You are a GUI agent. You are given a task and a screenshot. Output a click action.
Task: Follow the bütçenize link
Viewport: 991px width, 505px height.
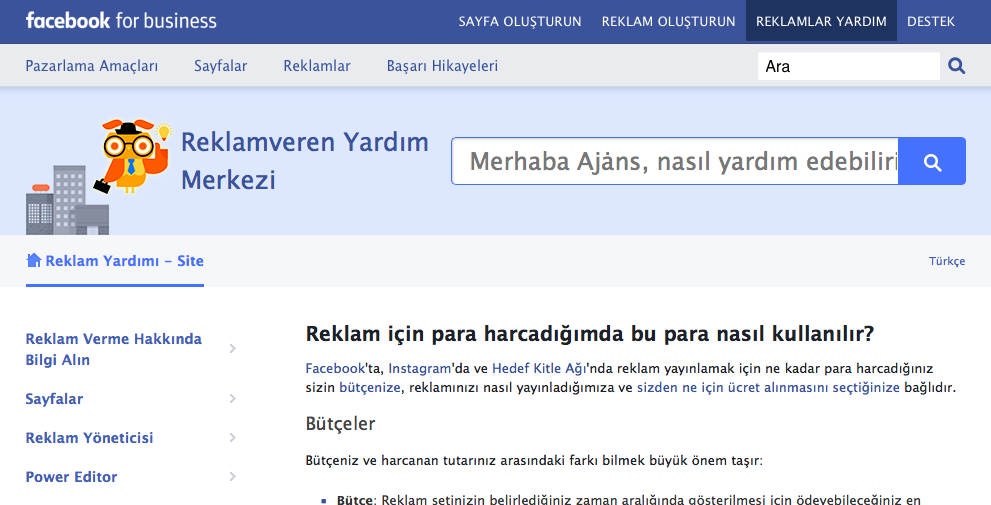click(x=370, y=387)
